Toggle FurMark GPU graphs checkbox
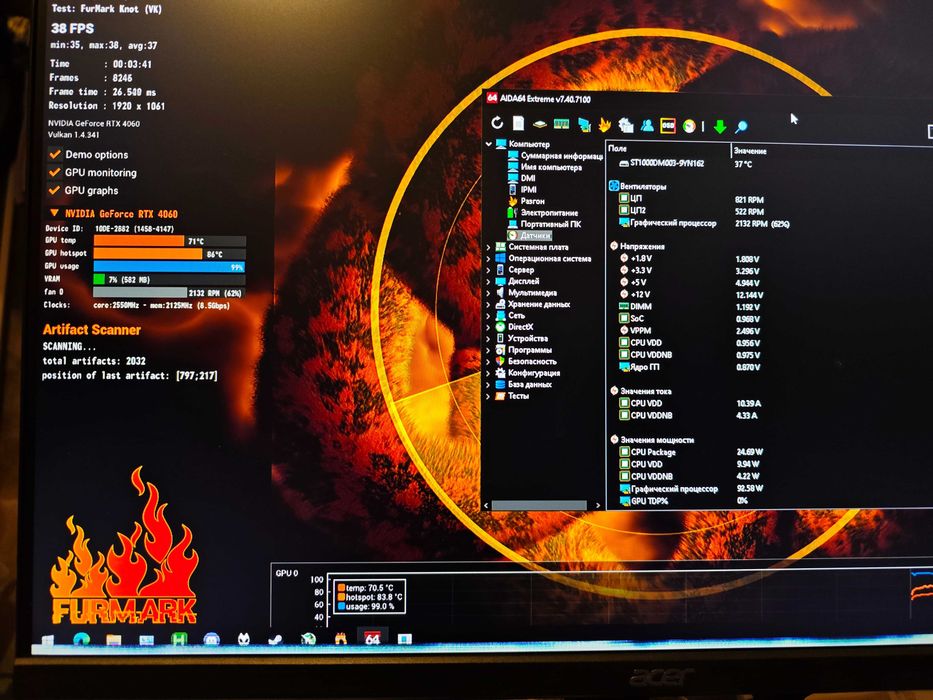Image resolution: width=933 pixels, height=700 pixels. coord(55,190)
